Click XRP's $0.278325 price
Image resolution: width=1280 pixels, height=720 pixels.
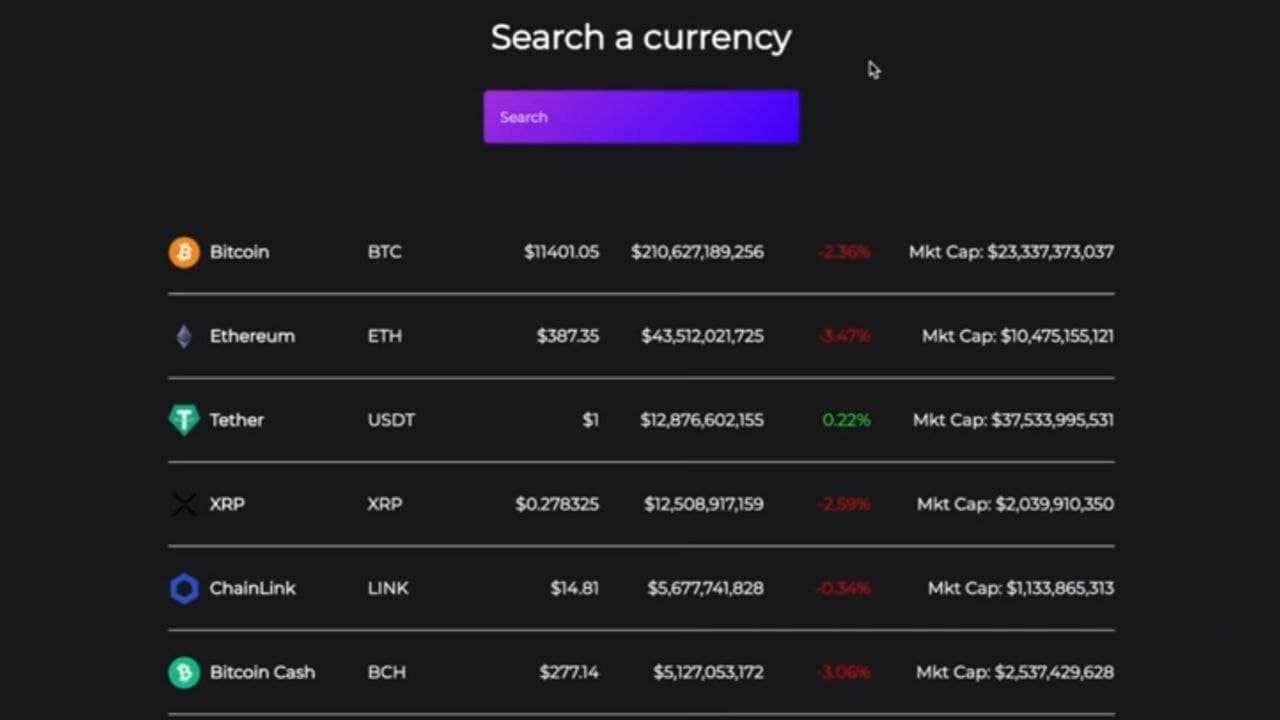point(557,504)
